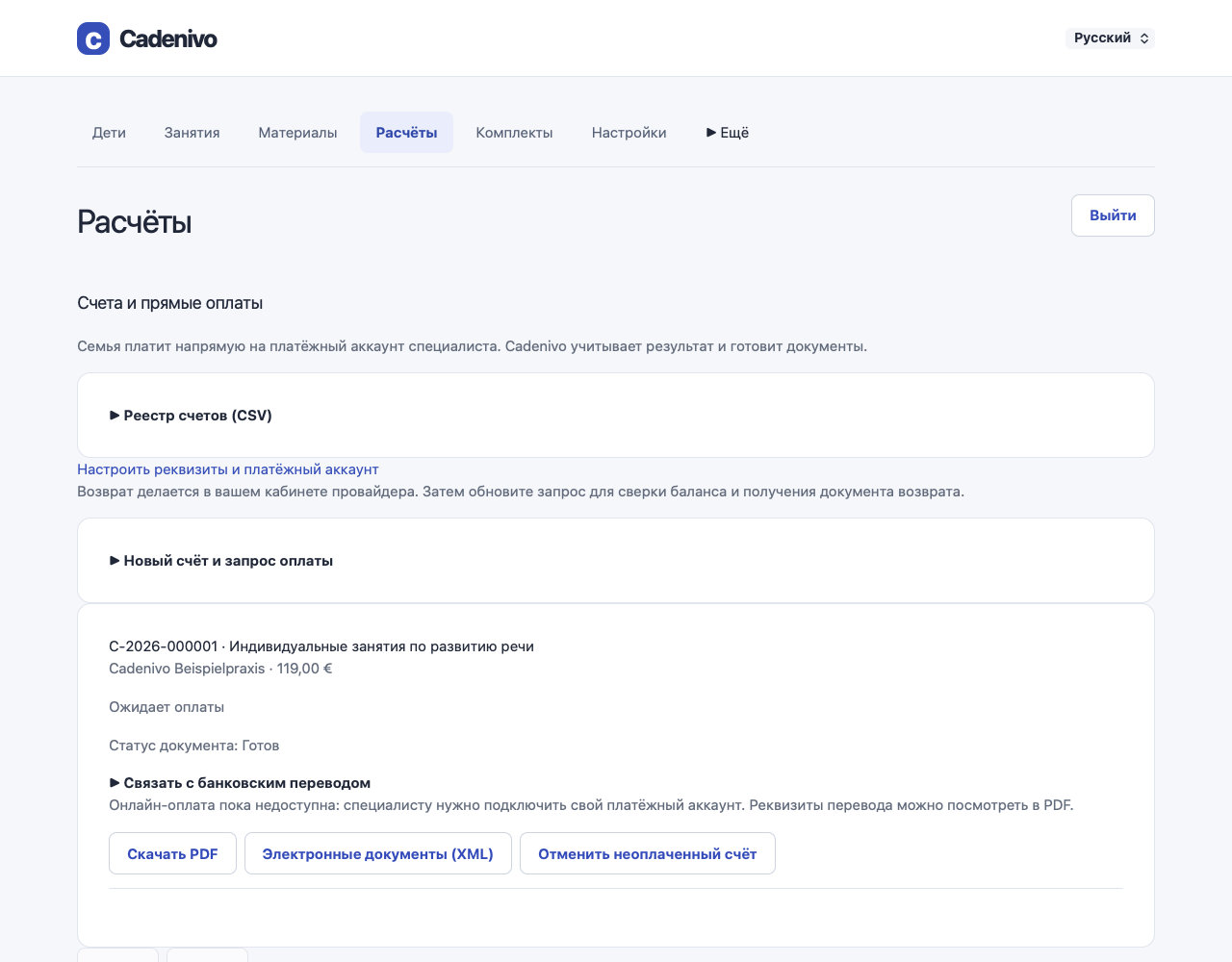
Task: Open the Комплекты tab
Action: coord(514,133)
